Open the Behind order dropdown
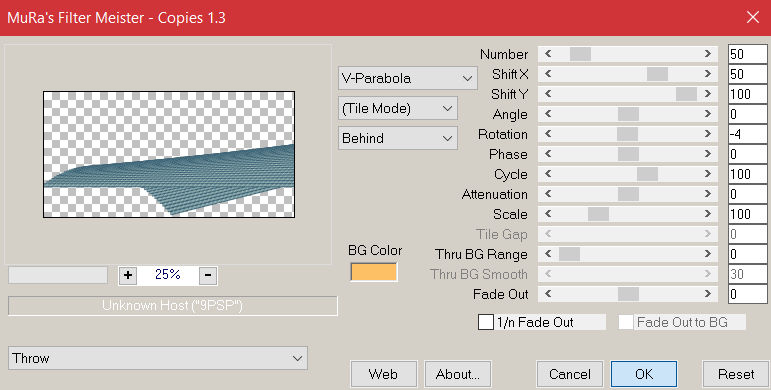The image size is (771, 390). pyautogui.click(x=398, y=138)
